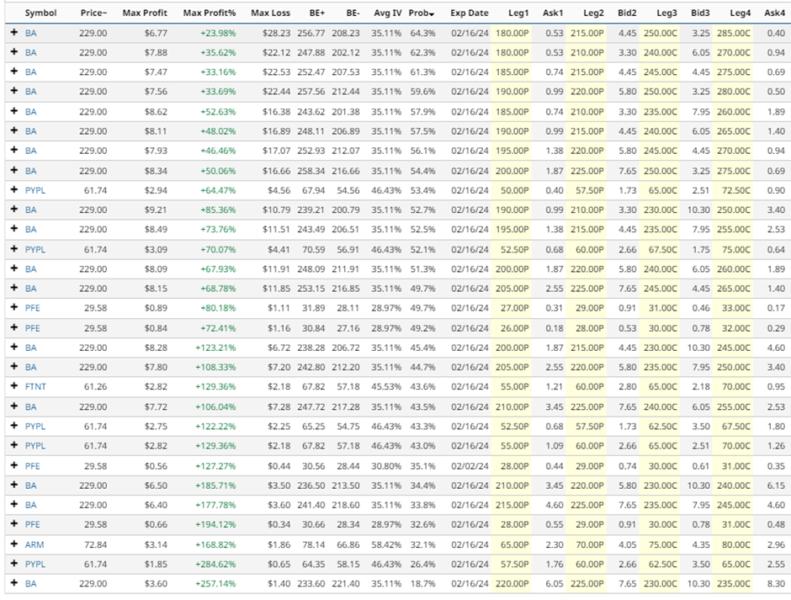Viewport: 791px width, 600px height.
Task: Expand the PYPL row with Max Profit $2.94
Action: click(14, 190)
